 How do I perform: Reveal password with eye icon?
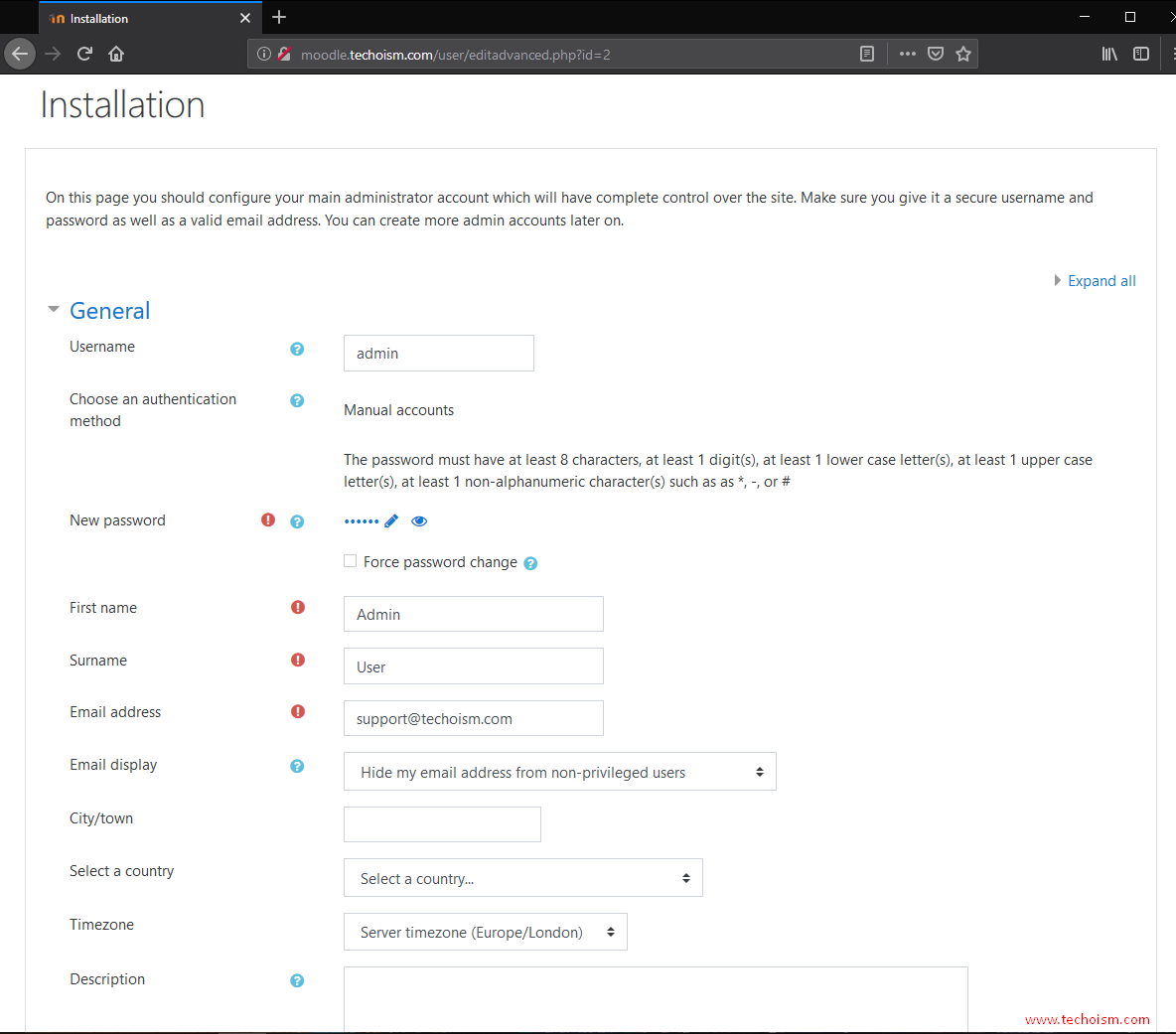[x=419, y=521]
